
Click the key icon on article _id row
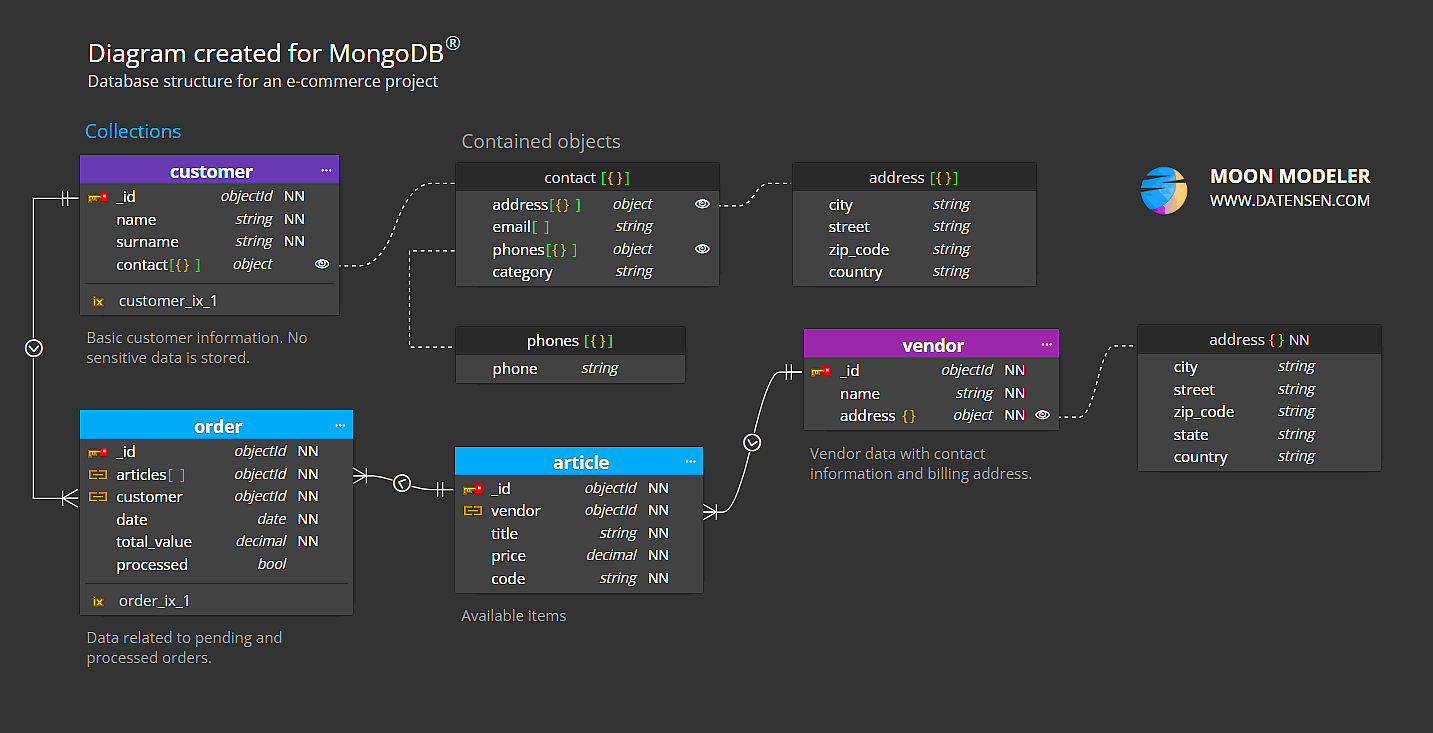coord(471,487)
